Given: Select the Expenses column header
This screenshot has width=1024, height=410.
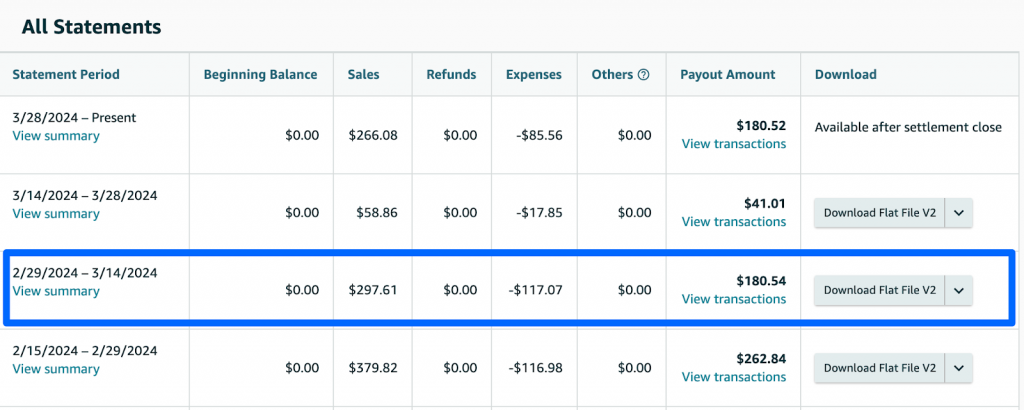Looking at the screenshot, I should (x=533, y=75).
